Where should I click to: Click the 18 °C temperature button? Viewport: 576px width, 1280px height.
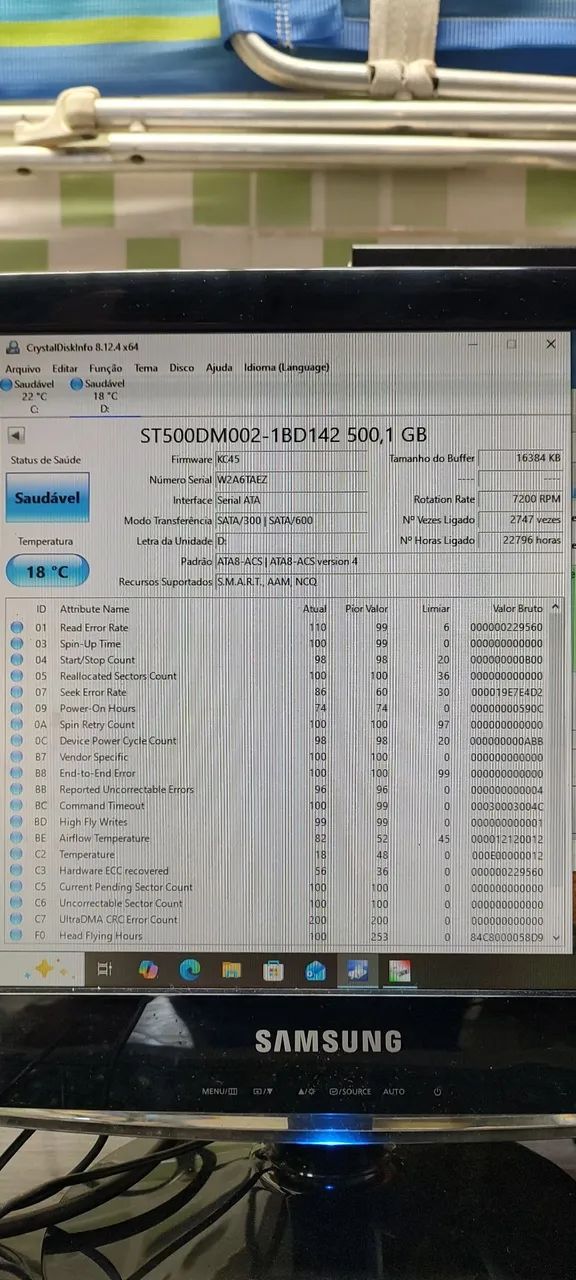(47, 572)
